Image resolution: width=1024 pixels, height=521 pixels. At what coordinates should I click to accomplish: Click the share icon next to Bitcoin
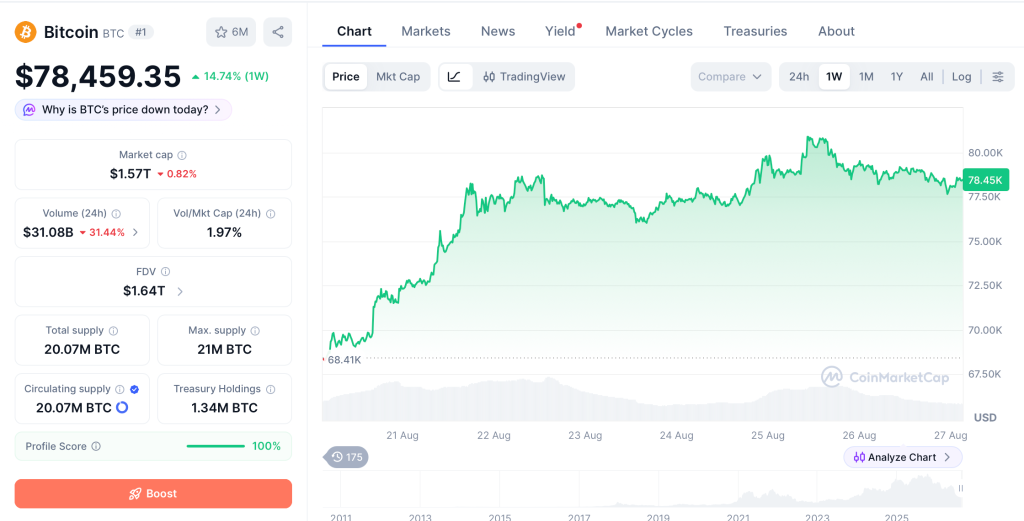[278, 32]
